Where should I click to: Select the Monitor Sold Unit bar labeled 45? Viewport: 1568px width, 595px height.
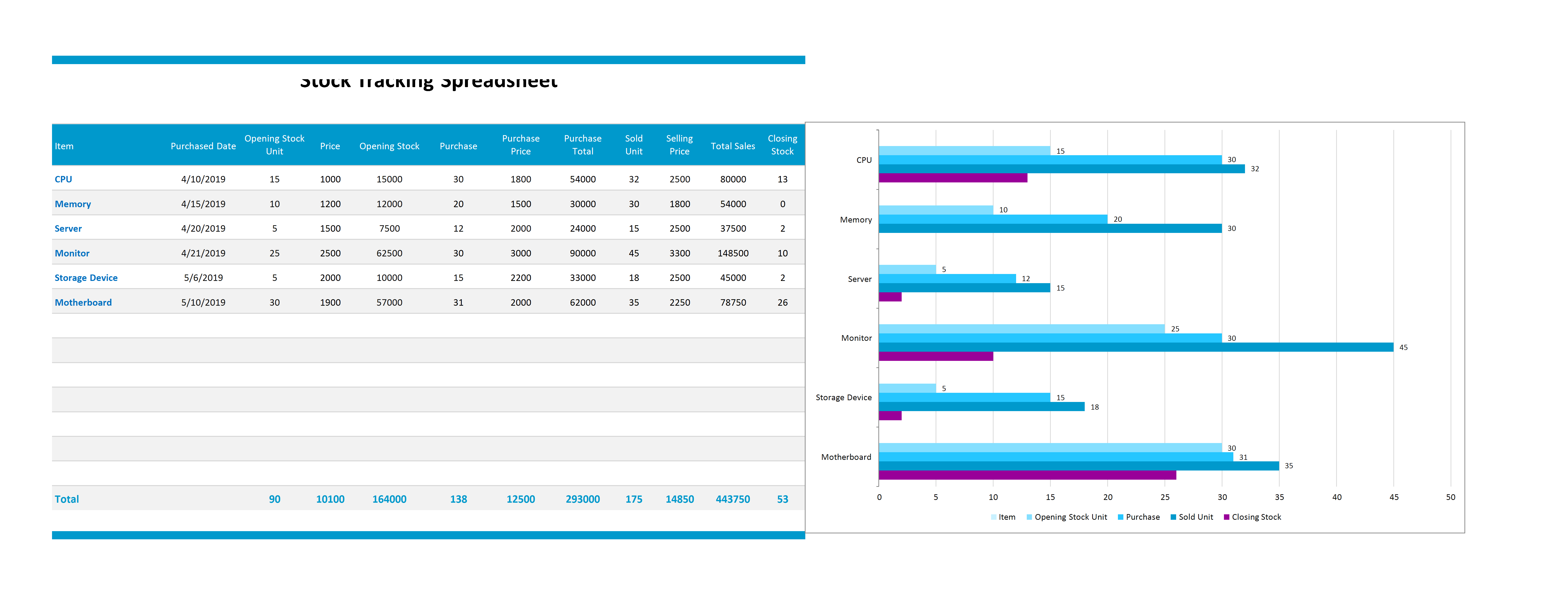coord(1136,347)
